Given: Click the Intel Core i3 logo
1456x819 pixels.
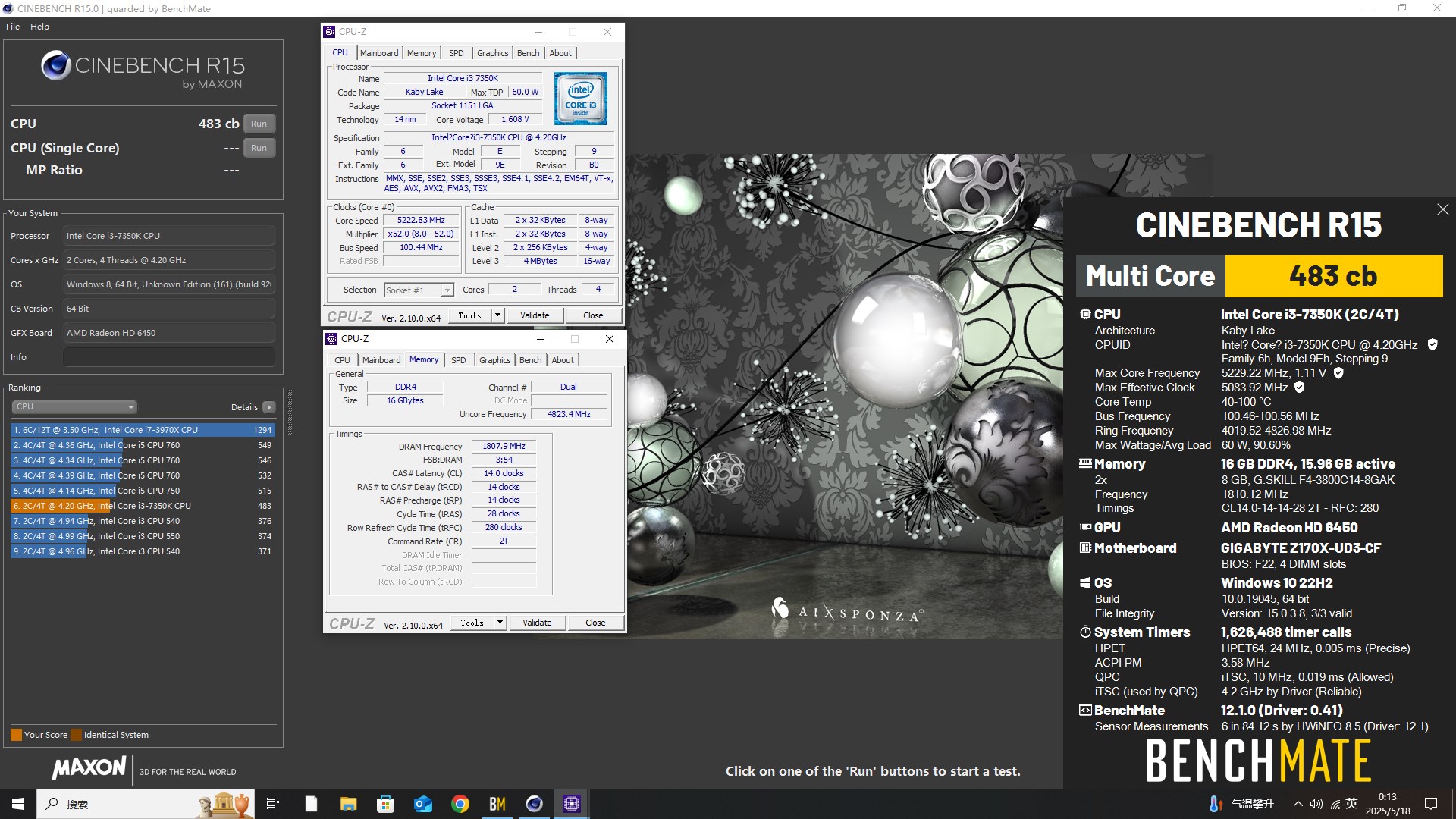Looking at the screenshot, I should pyautogui.click(x=580, y=99).
